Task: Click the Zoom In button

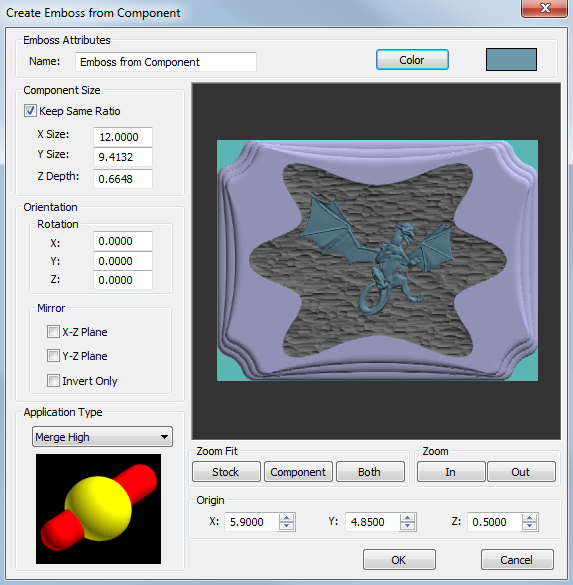Action: (451, 472)
